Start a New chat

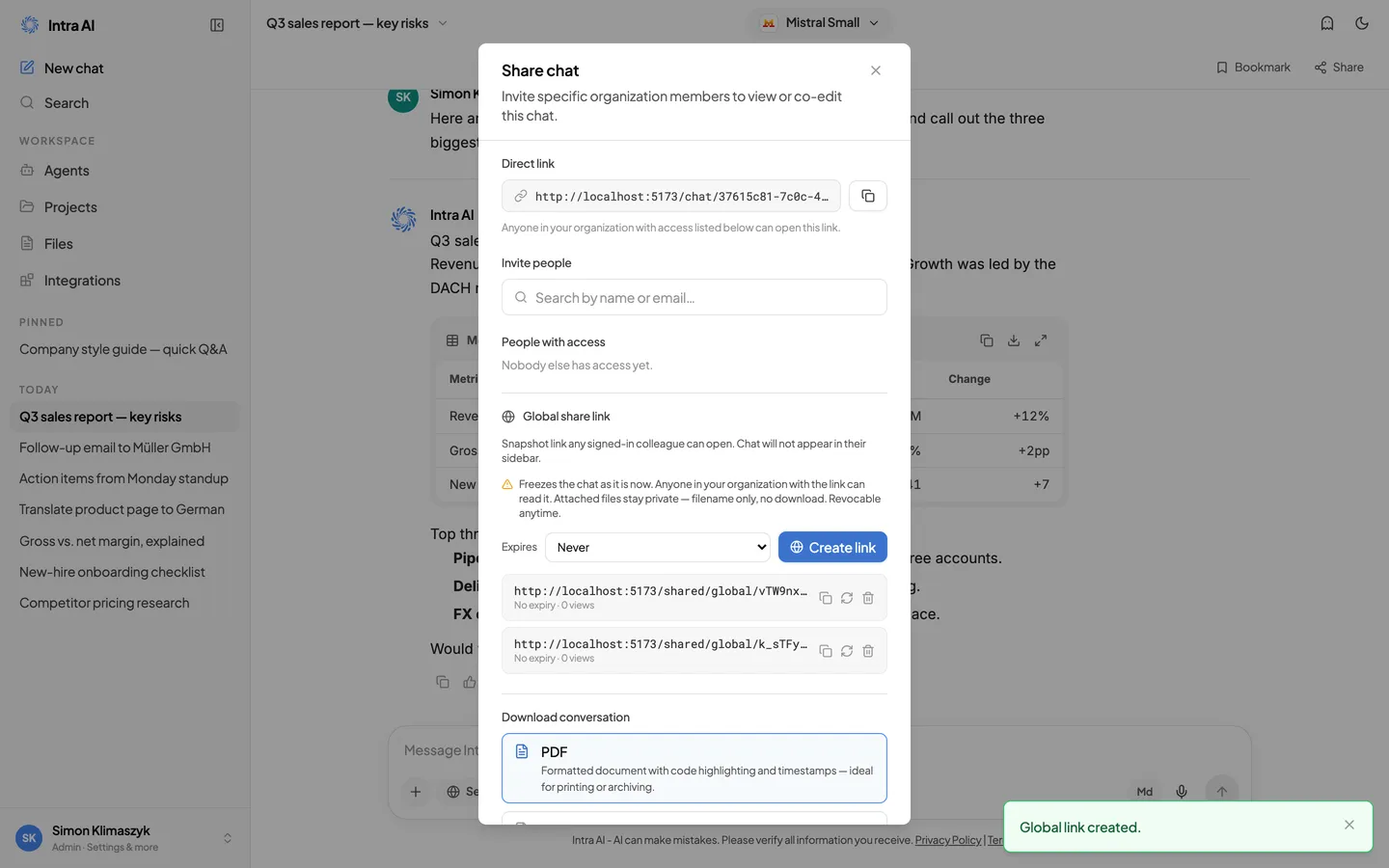(x=123, y=68)
